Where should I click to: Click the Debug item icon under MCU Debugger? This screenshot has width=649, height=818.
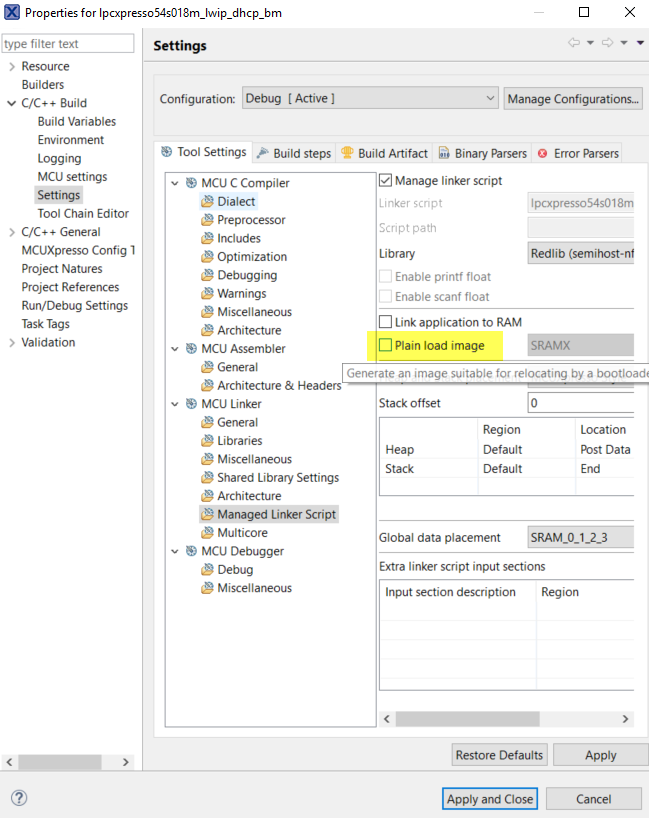[207, 569]
